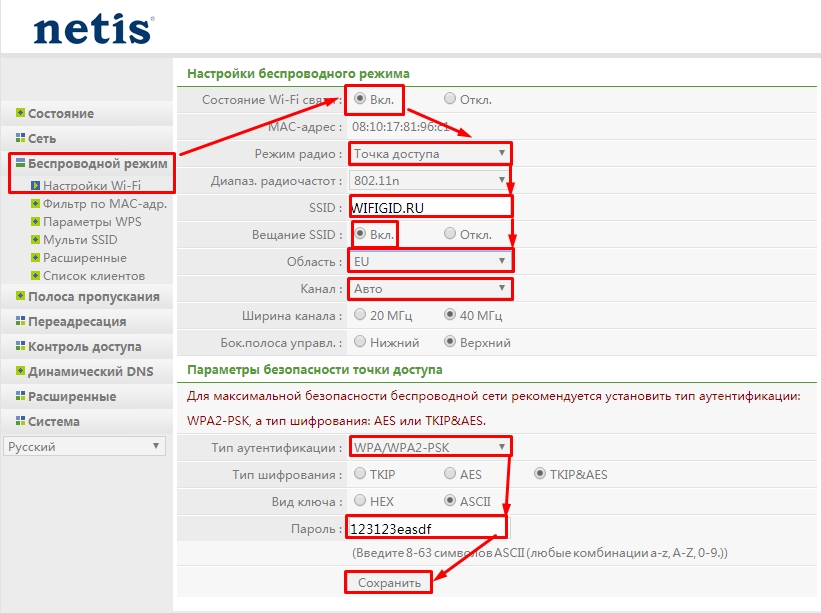The height and width of the screenshot is (613, 821).
Task: Click the icon next to Мульти SSID
Action: tap(35, 240)
